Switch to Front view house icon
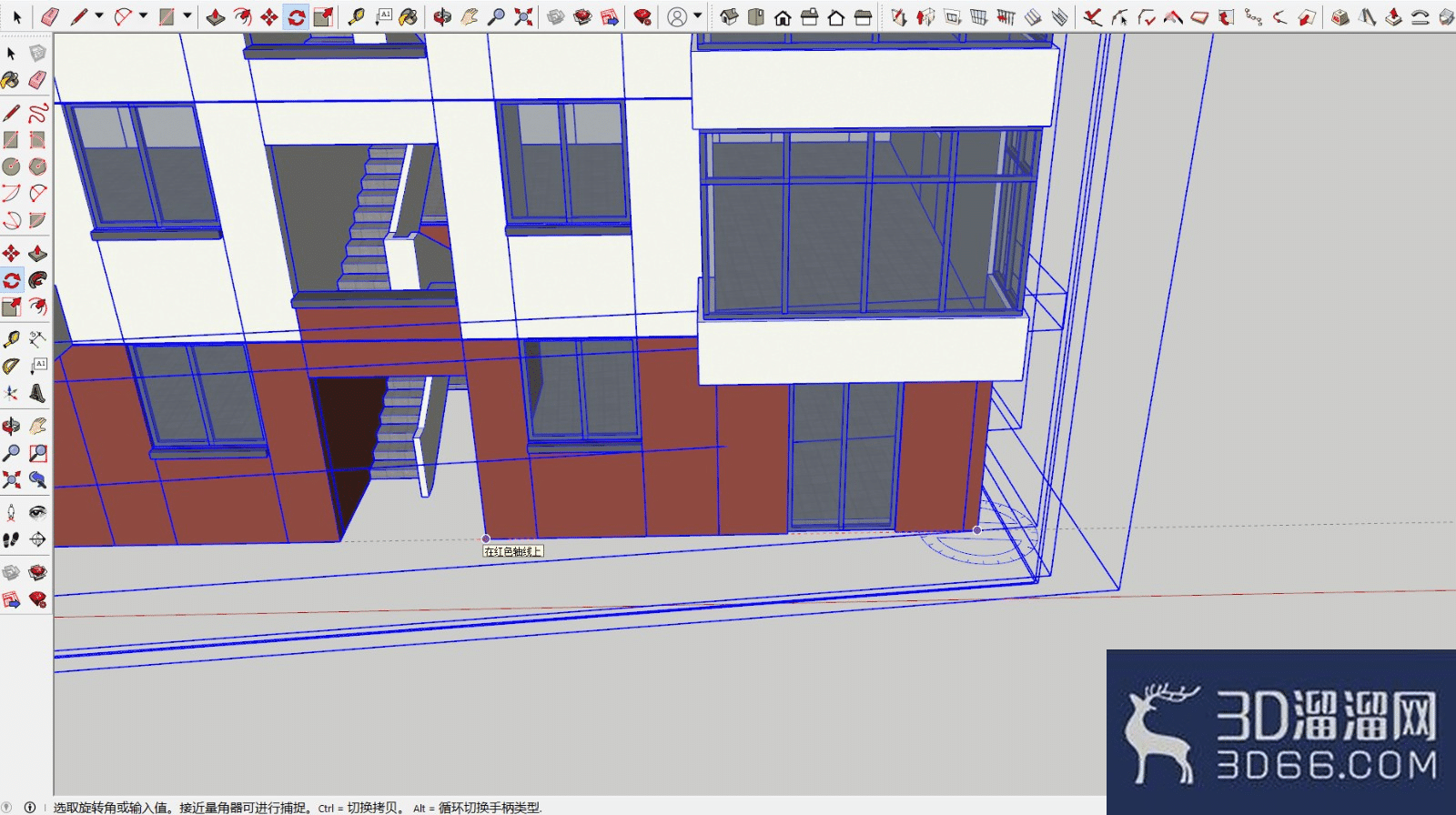 coord(783,16)
